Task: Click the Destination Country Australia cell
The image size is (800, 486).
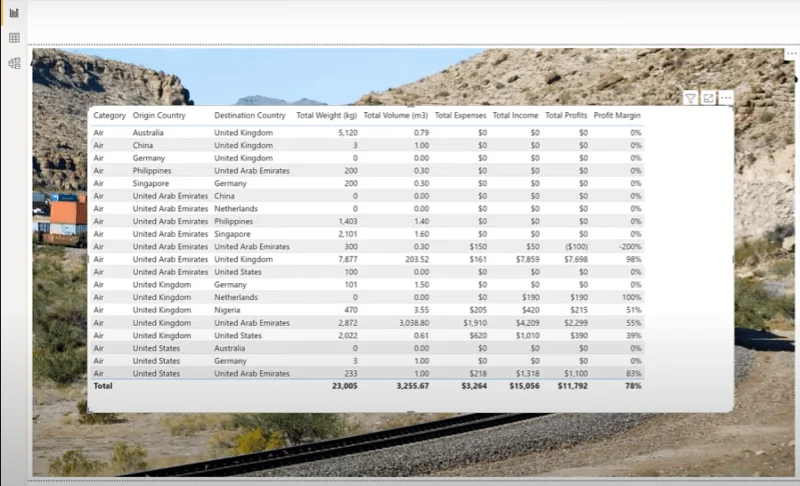Action: pyautogui.click(x=230, y=348)
